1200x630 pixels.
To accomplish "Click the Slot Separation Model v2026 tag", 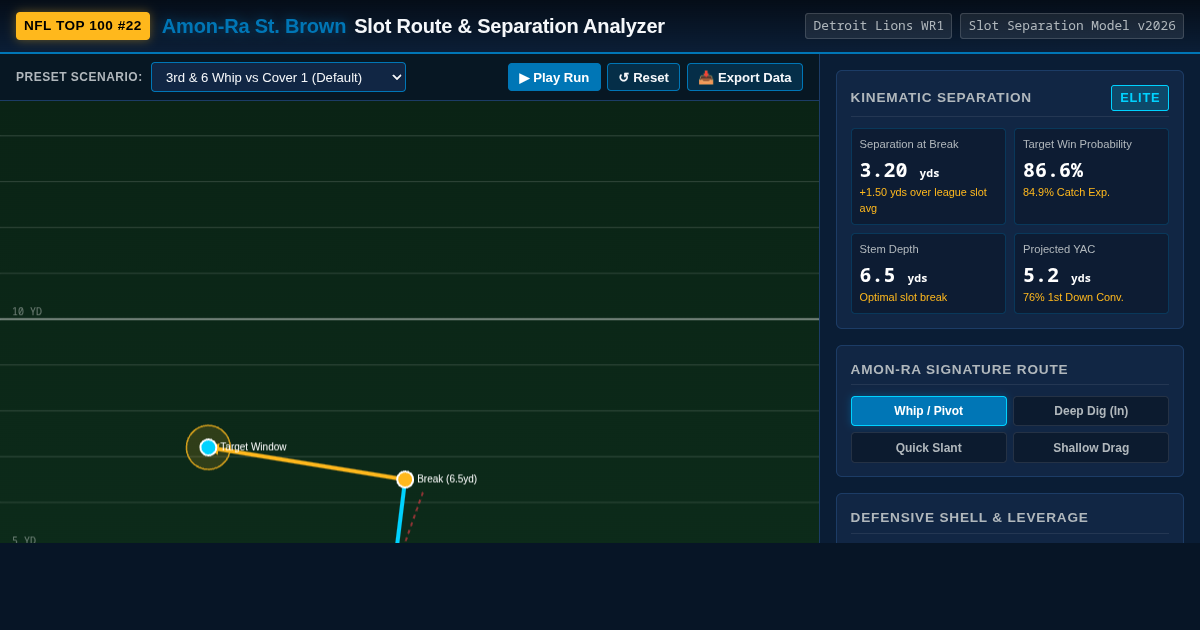I will pyautogui.click(x=1072, y=26).
